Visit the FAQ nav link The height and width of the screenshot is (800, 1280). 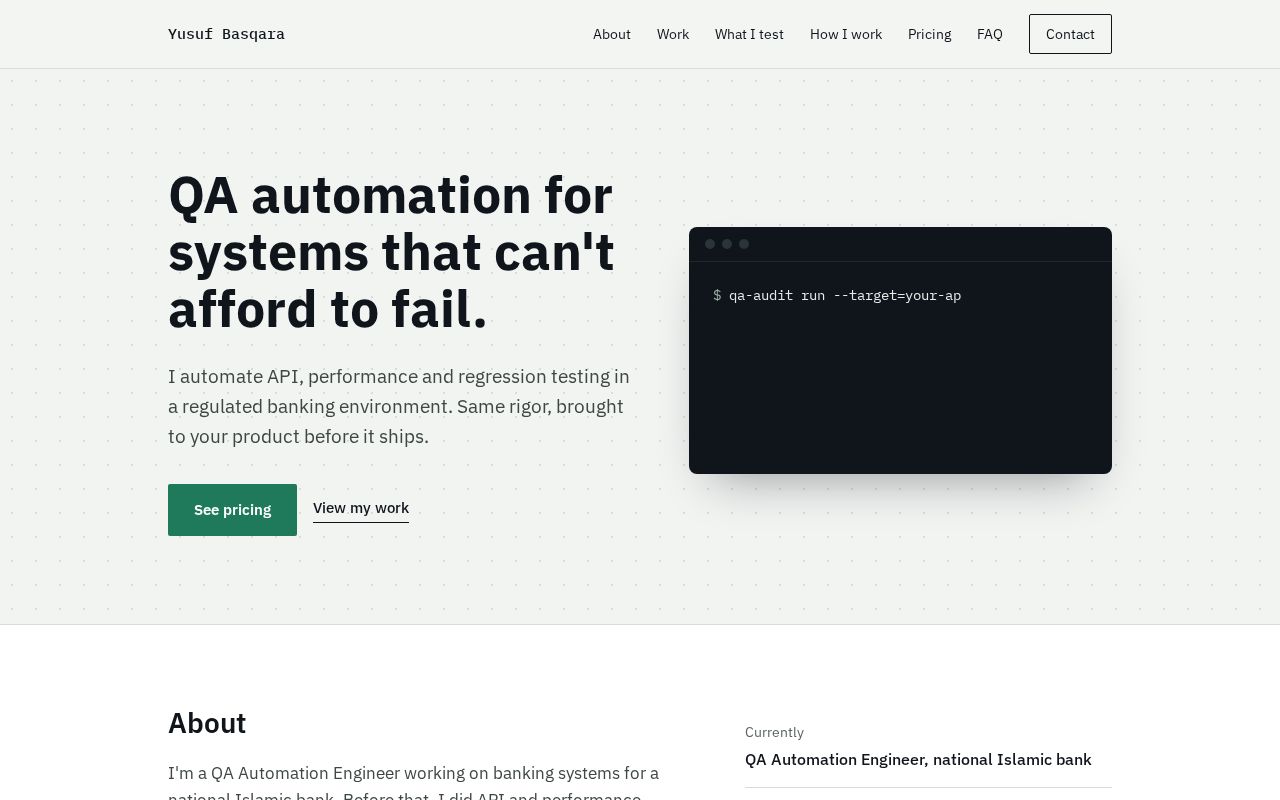click(x=990, y=34)
